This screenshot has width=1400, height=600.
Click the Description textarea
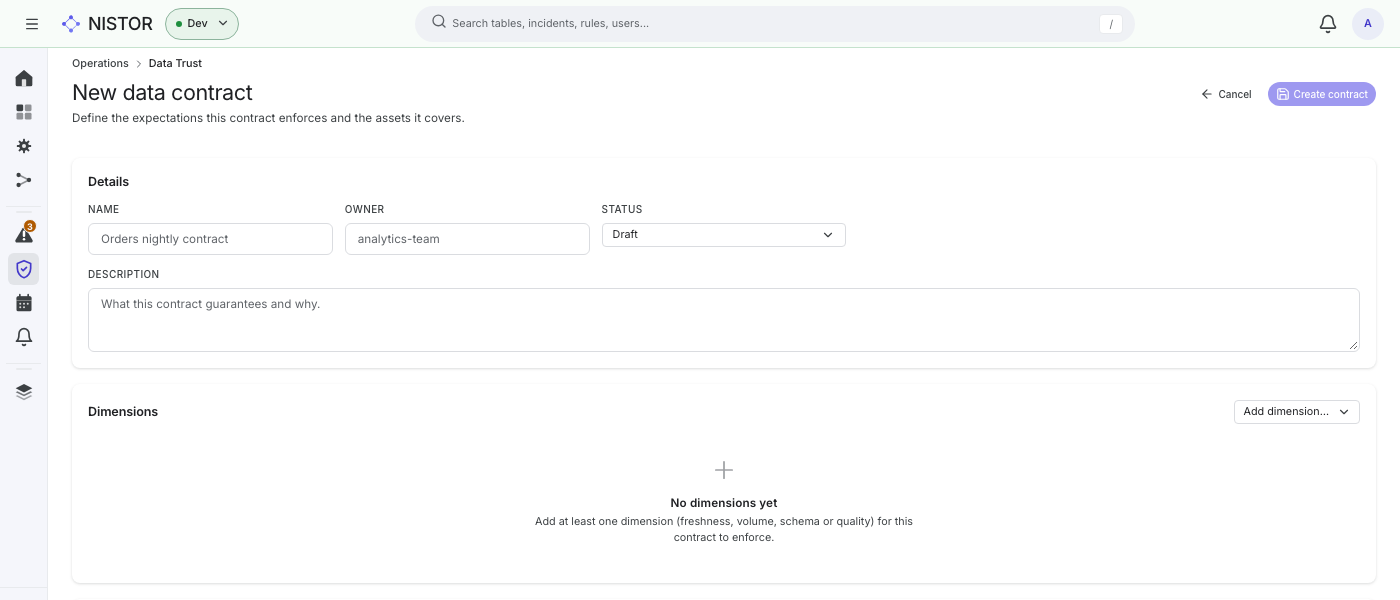[x=724, y=320]
